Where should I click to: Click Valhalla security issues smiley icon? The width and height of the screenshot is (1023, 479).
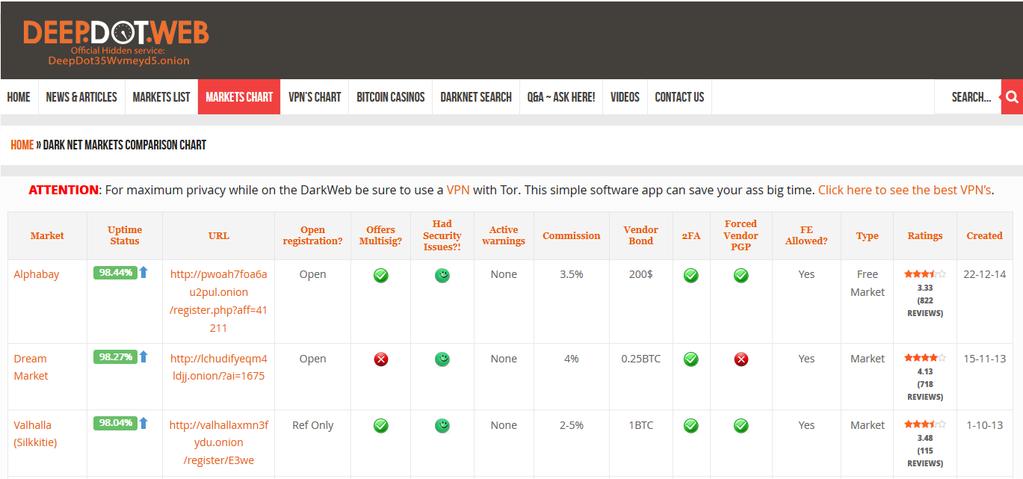pos(442,425)
